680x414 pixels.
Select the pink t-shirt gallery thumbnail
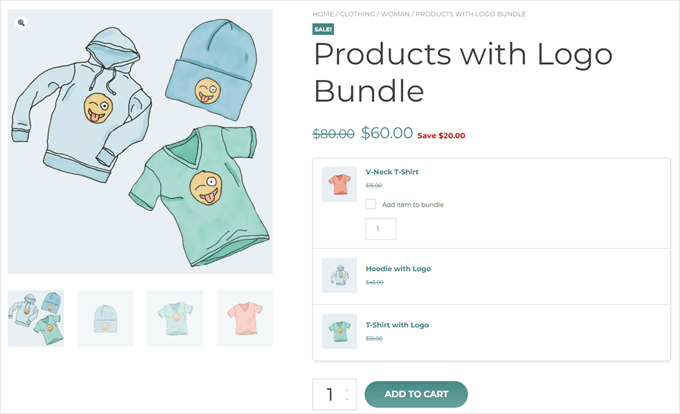click(244, 318)
